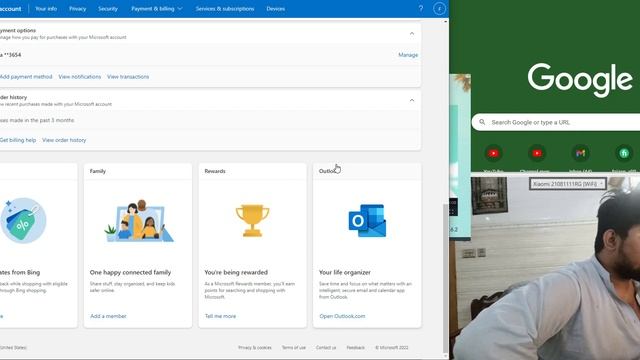Go to the Devices tab
Viewport: 640px width, 360px height.
(276, 9)
